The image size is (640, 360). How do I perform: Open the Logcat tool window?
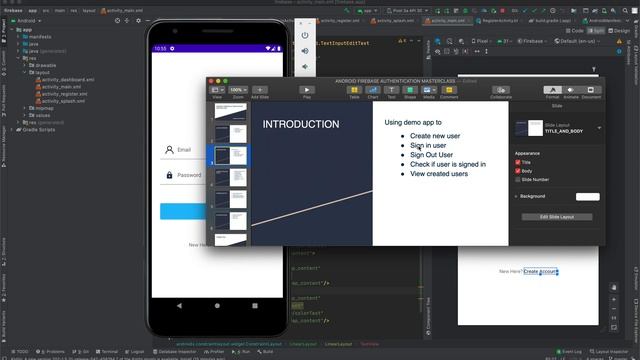pyautogui.click(x=135, y=351)
